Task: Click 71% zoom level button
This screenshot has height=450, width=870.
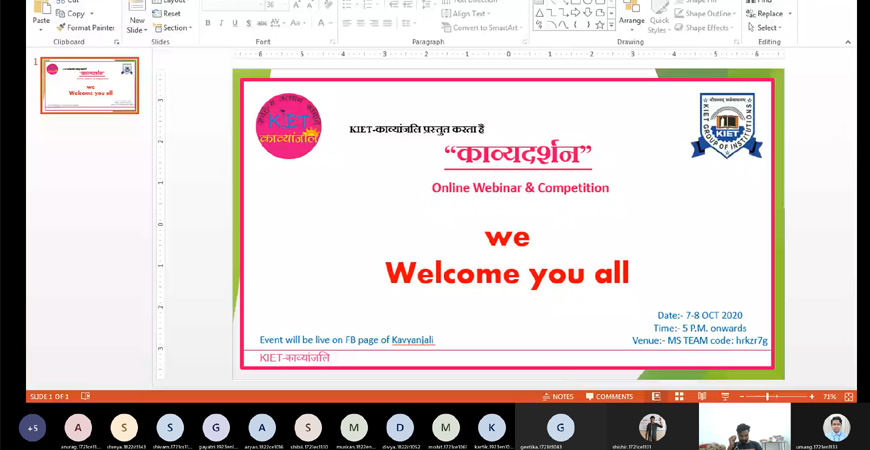Action: (829, 397)
